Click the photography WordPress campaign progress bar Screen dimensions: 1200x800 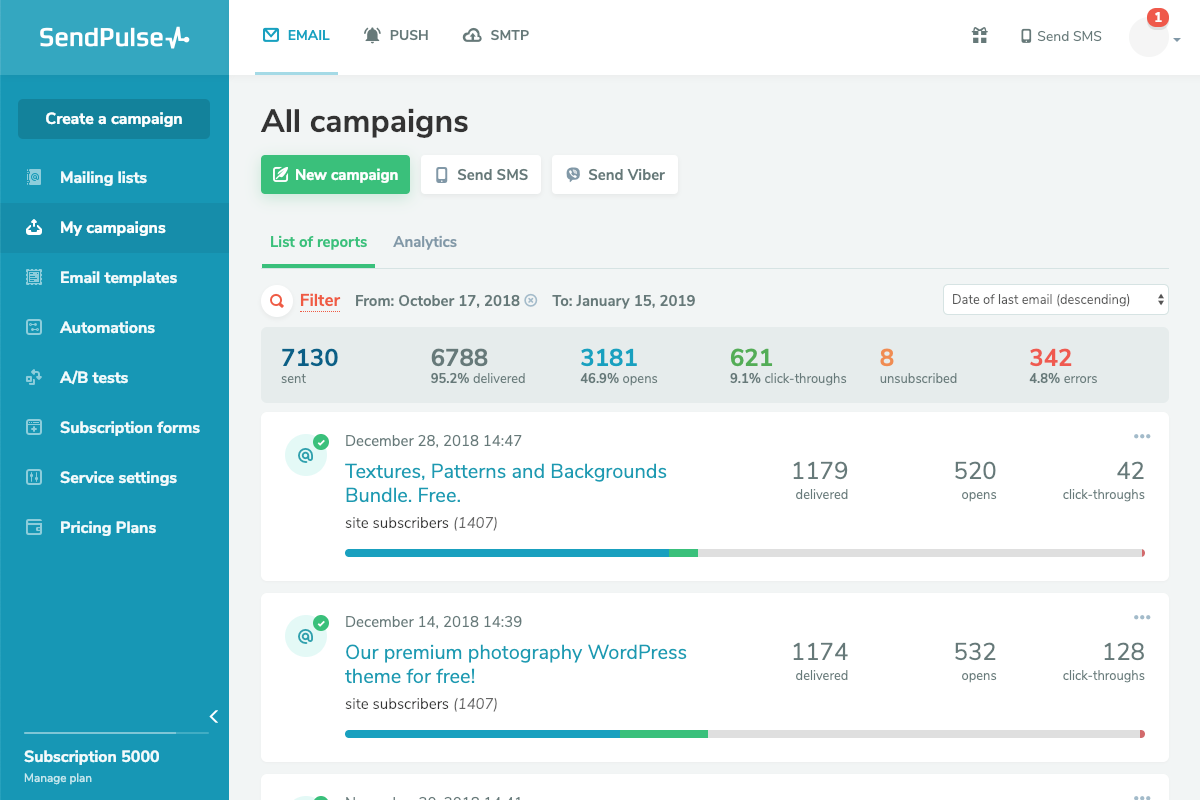(x=745, y=734)
